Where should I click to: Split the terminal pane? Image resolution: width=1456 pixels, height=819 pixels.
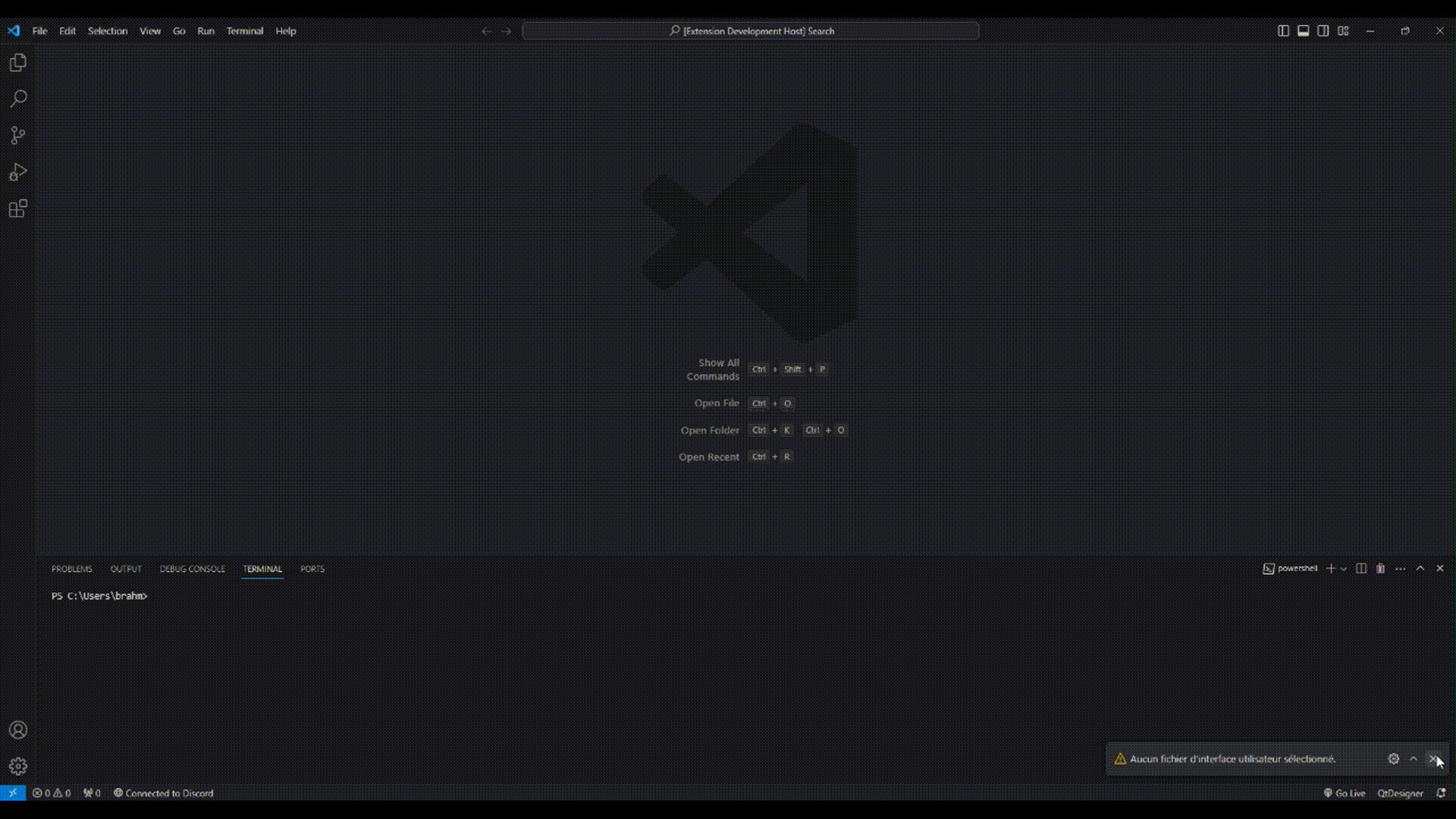[x=1361, y=569]
